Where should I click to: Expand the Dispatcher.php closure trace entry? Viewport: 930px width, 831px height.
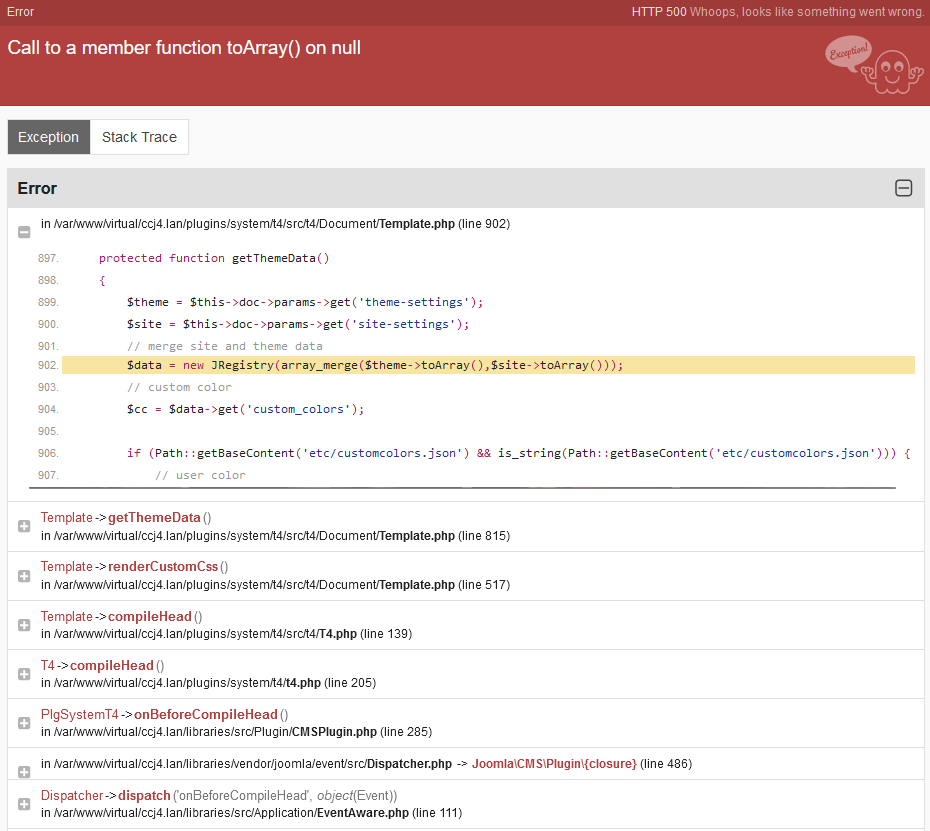click(x=23, y=771)
